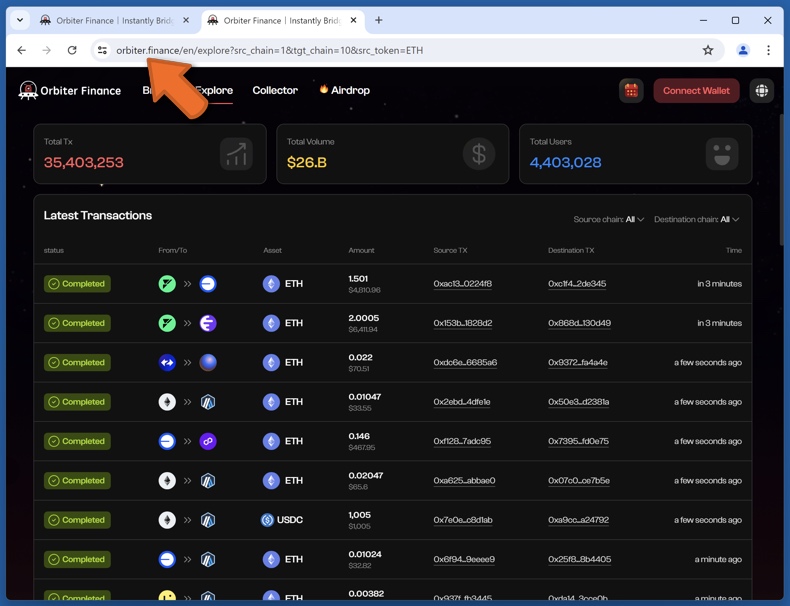
Task: Click destination chain icon in 1.501 row
Action: pos(208,284)
